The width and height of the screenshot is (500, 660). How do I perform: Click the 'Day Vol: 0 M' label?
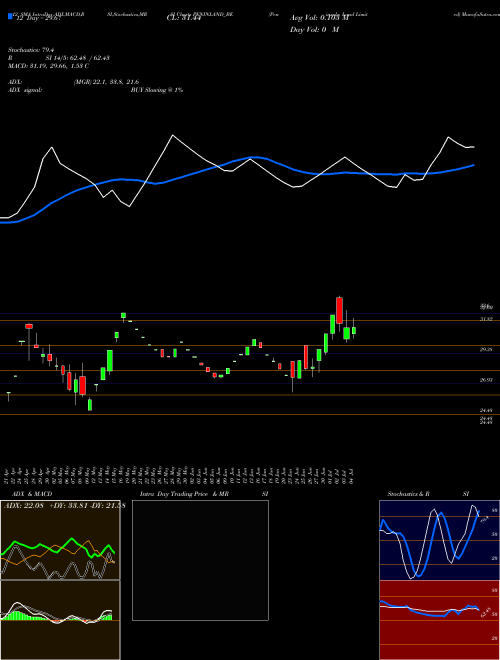coord(314,29)
